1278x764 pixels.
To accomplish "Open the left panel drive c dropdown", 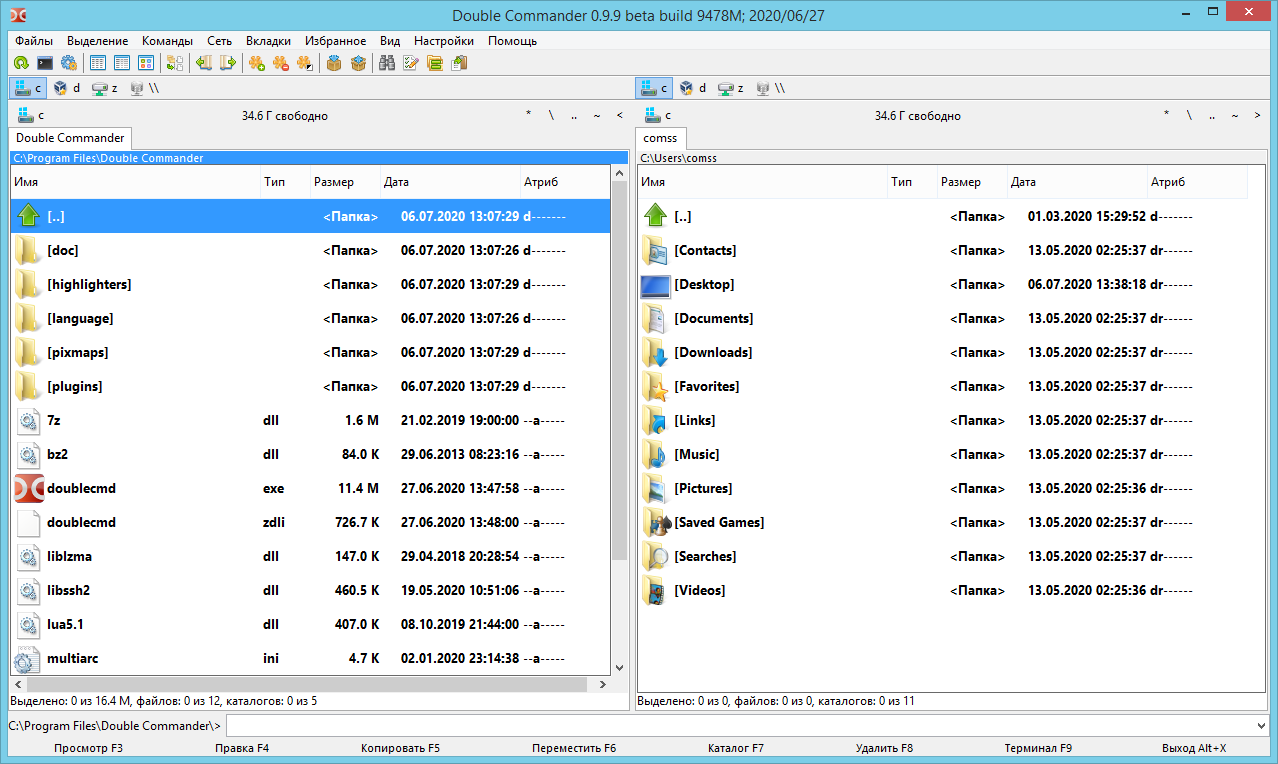I will tap(29, 115).
